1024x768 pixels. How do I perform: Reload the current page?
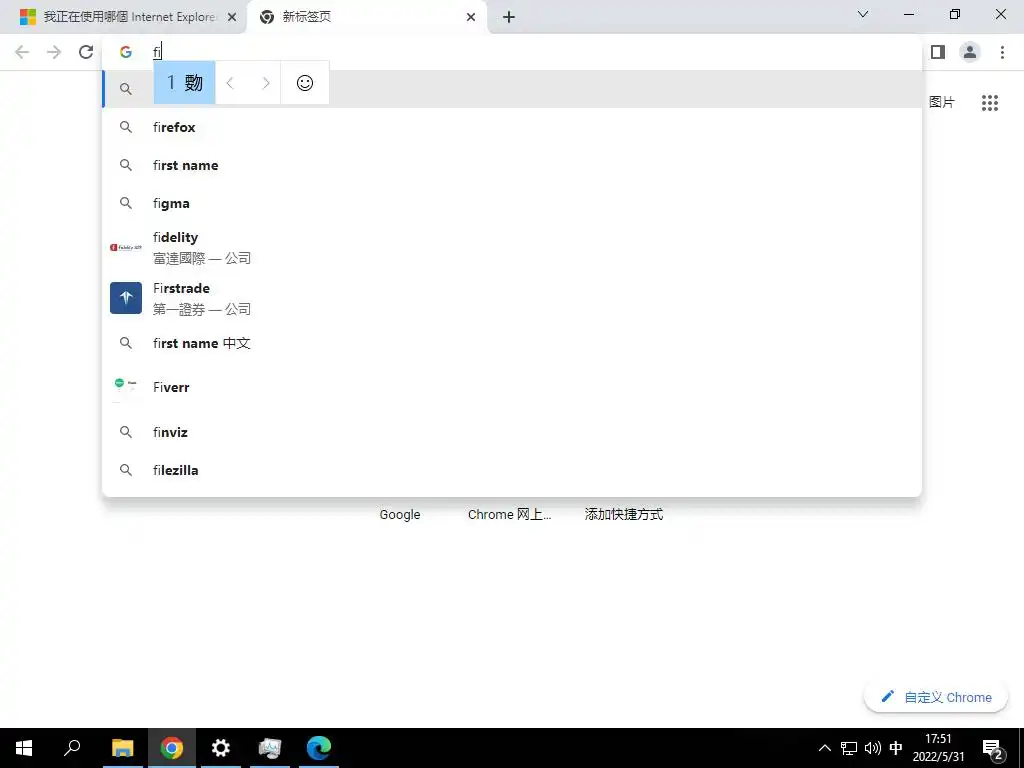(x=86, y=52)
